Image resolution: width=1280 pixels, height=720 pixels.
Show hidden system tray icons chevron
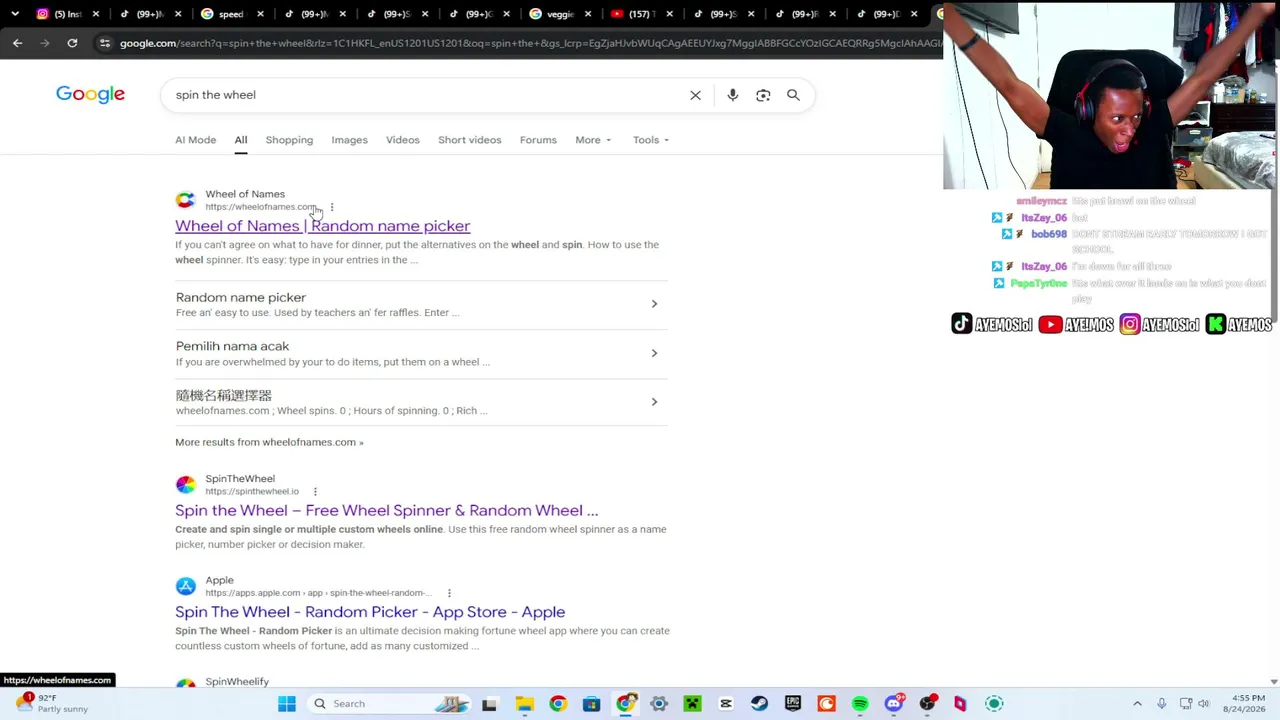(x=1137, y=704)
